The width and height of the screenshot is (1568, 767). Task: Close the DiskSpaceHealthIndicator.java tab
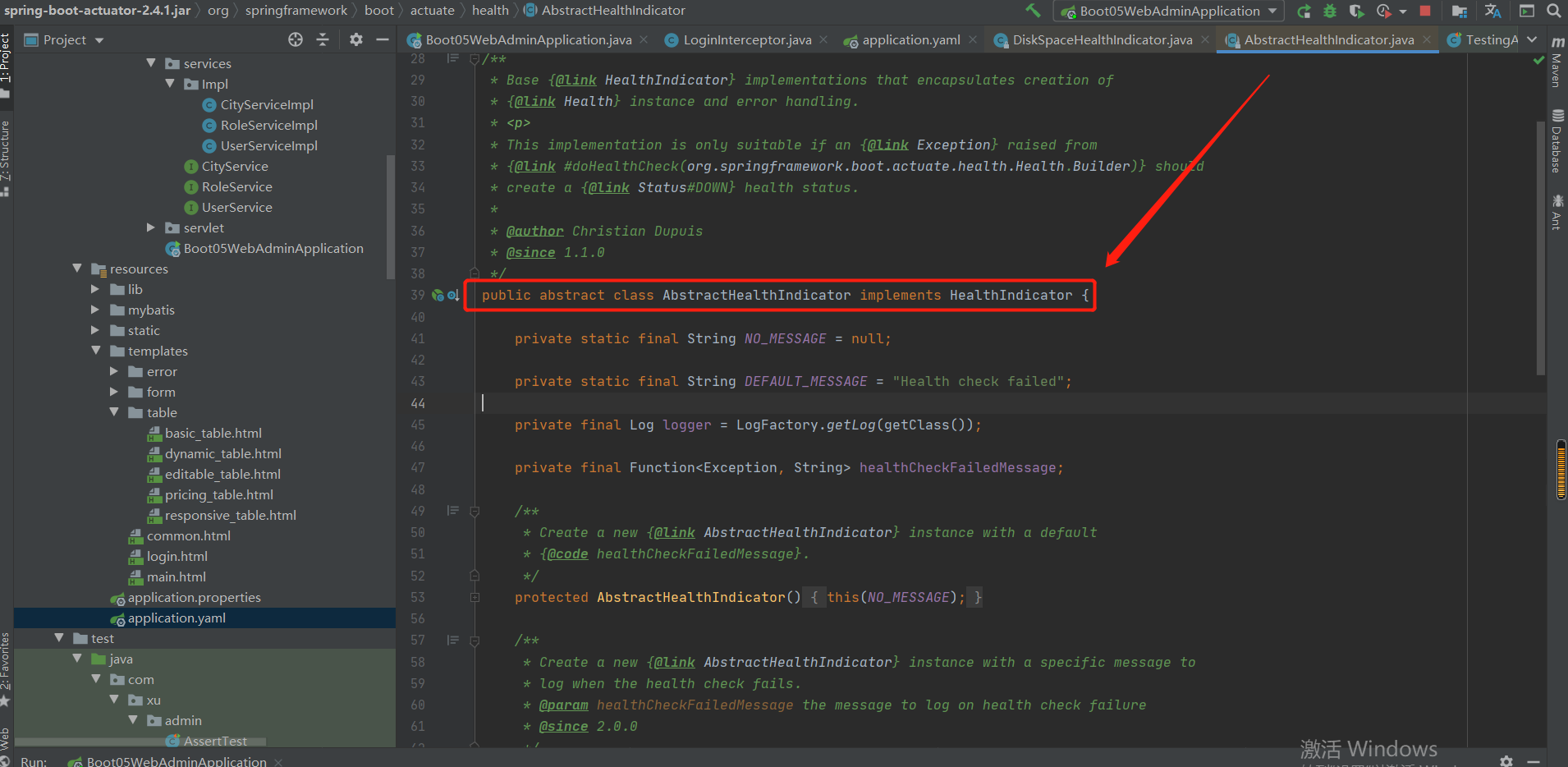pos(1205,39)
